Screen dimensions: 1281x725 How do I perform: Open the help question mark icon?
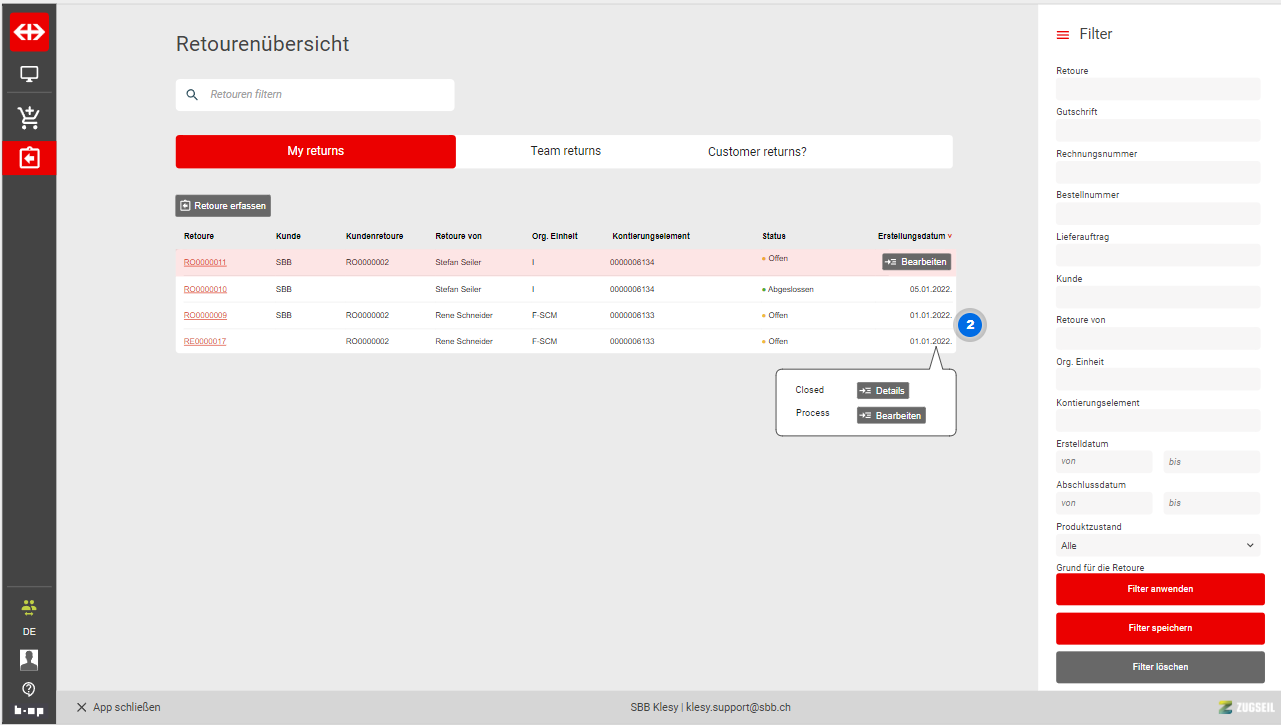29,689
